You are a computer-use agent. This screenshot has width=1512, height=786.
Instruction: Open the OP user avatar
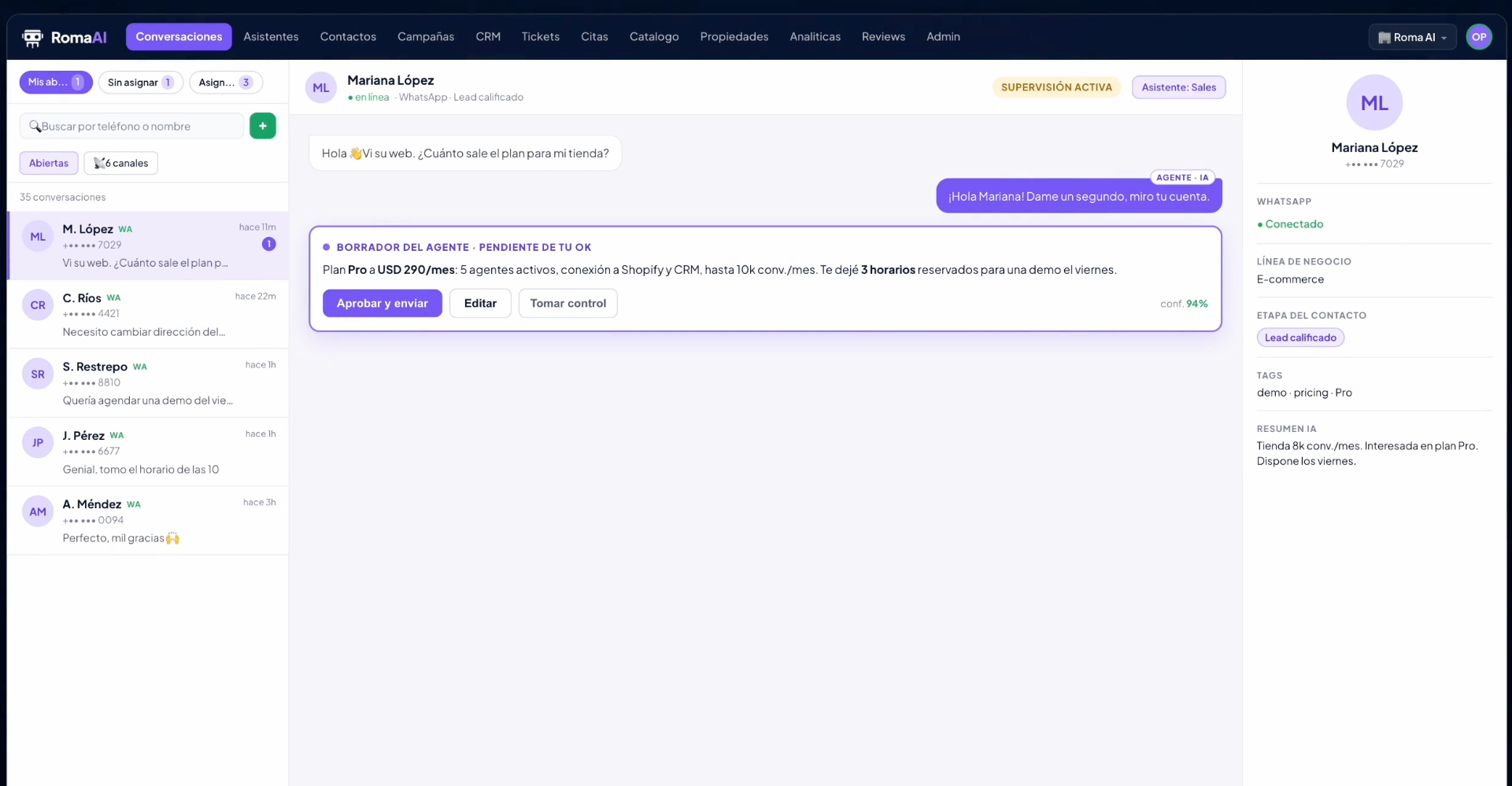(x=1479, y=37)
